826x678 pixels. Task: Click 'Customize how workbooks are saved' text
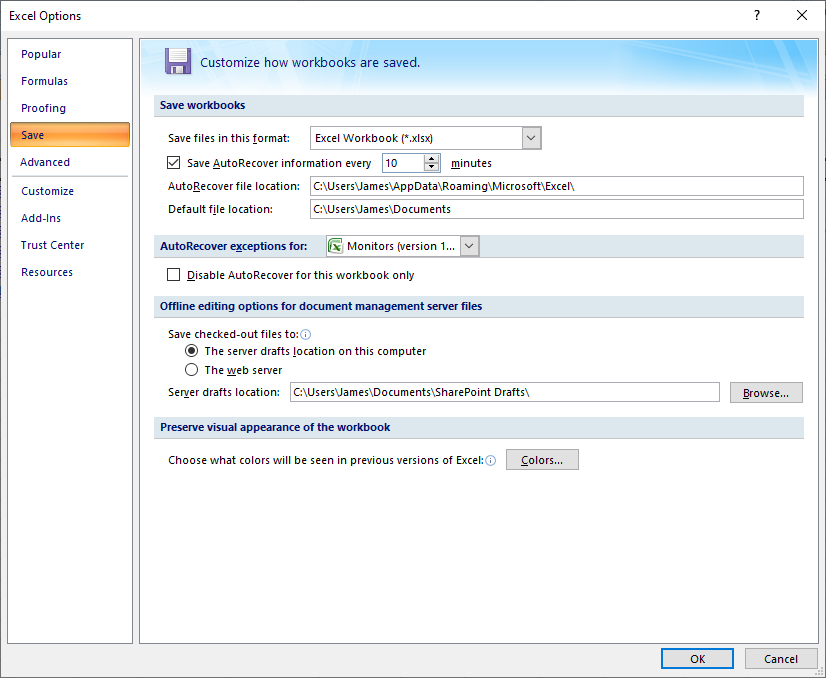[310, 63]
